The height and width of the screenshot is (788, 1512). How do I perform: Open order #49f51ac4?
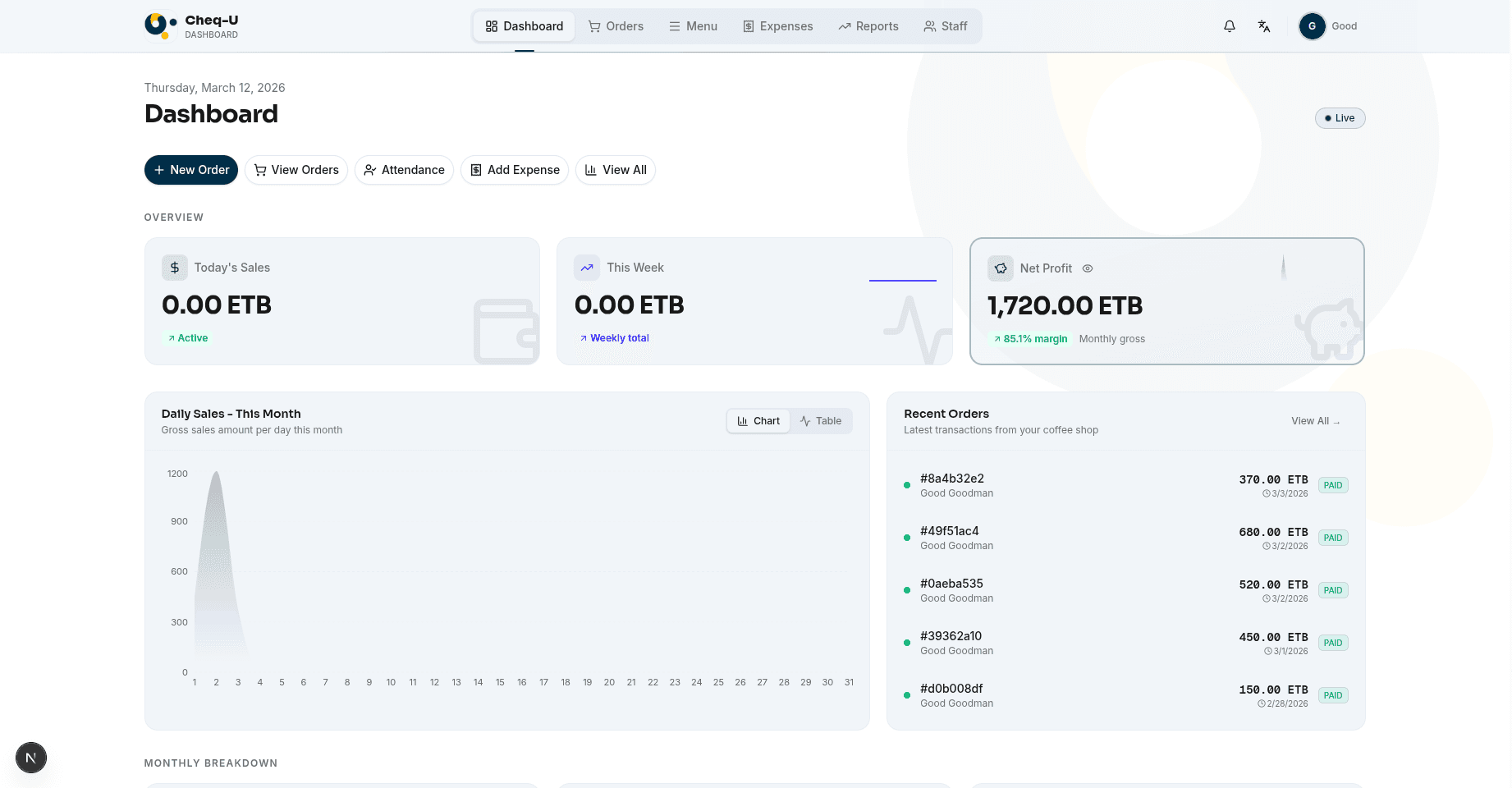point(1125,538)
